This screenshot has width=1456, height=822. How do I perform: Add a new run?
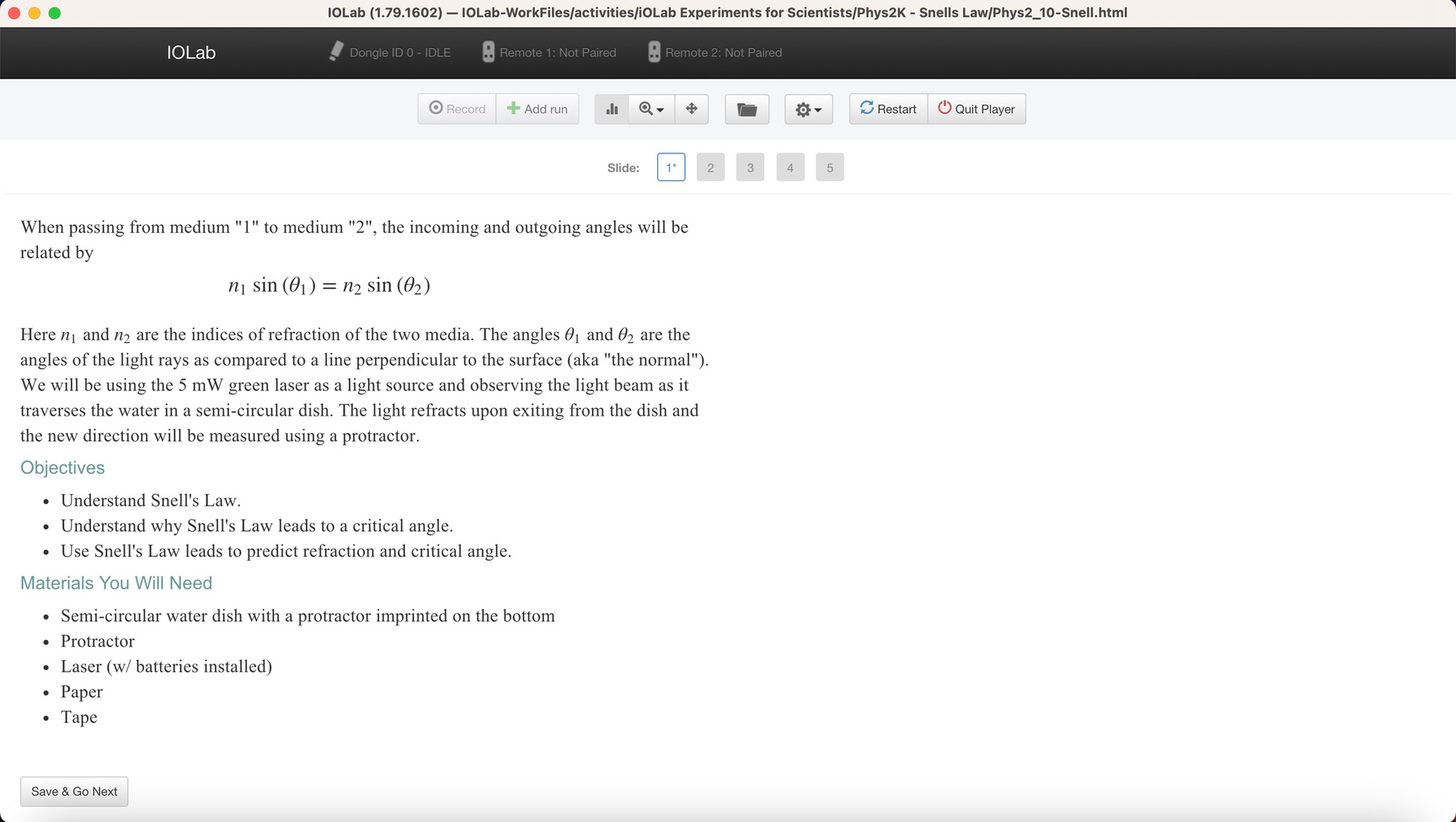tap(538, 109)
